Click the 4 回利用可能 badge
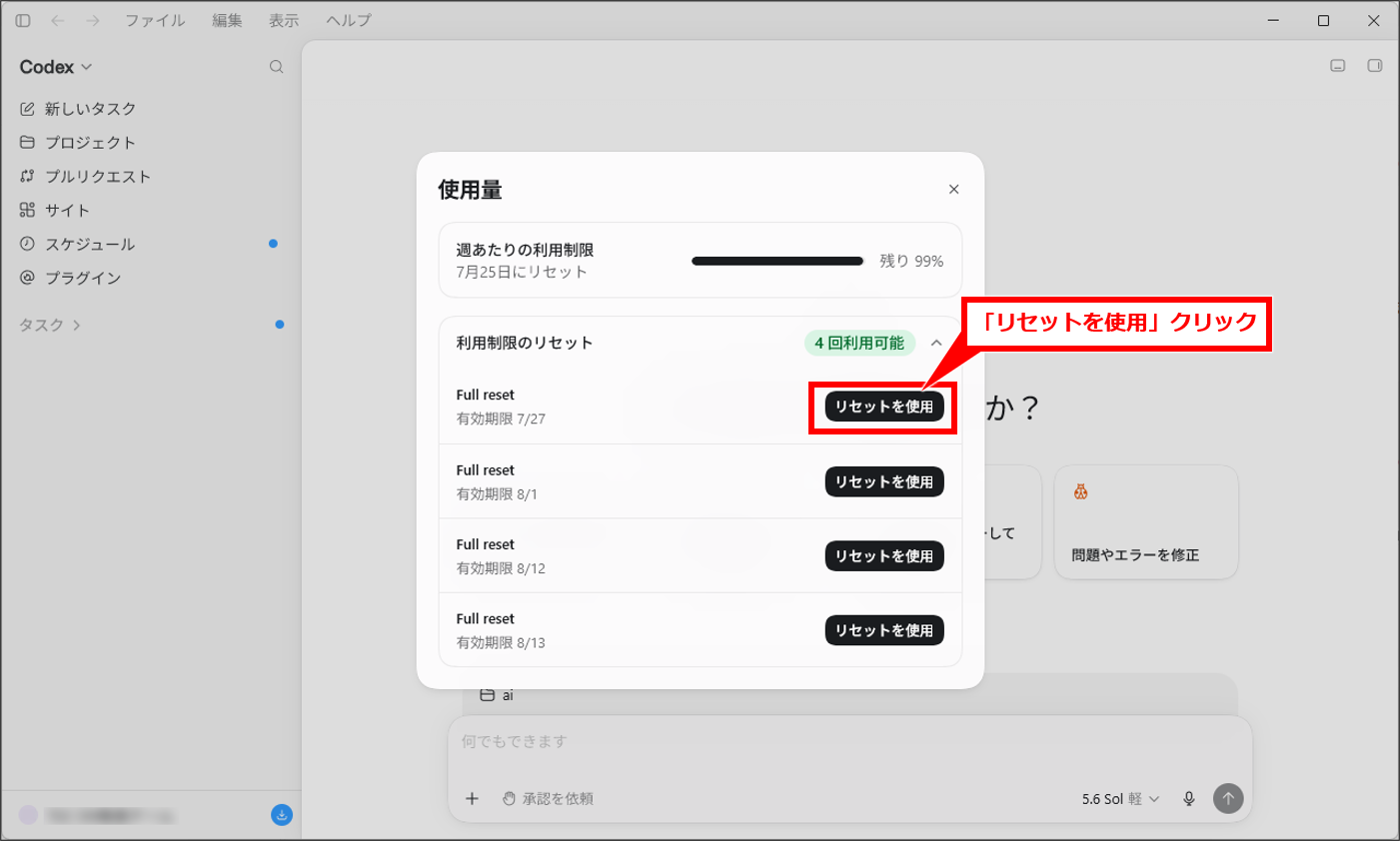Image resolution: width=1400 pixels, height=841 pixels. click(859, 343)
